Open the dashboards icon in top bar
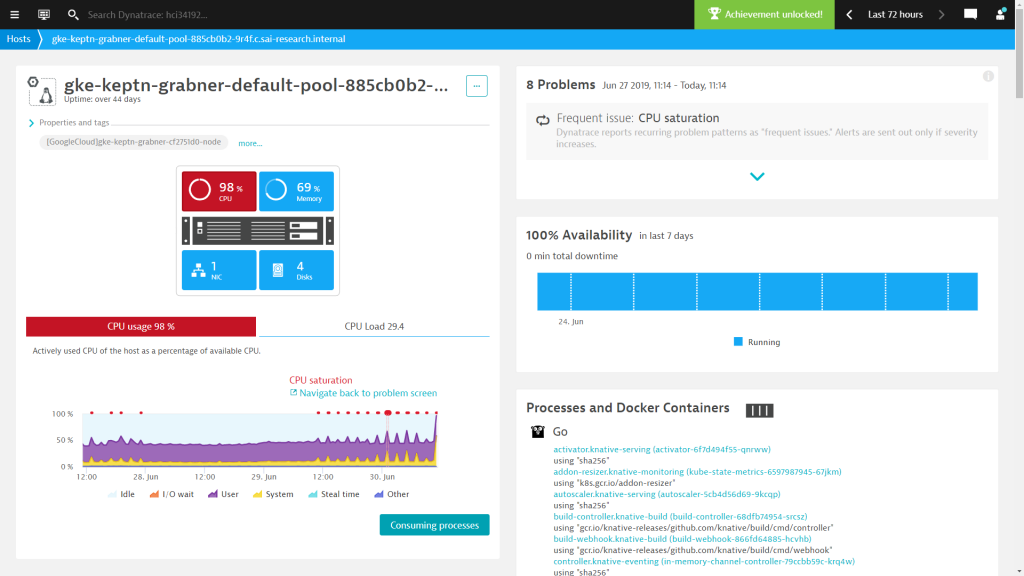 point(44,15)
